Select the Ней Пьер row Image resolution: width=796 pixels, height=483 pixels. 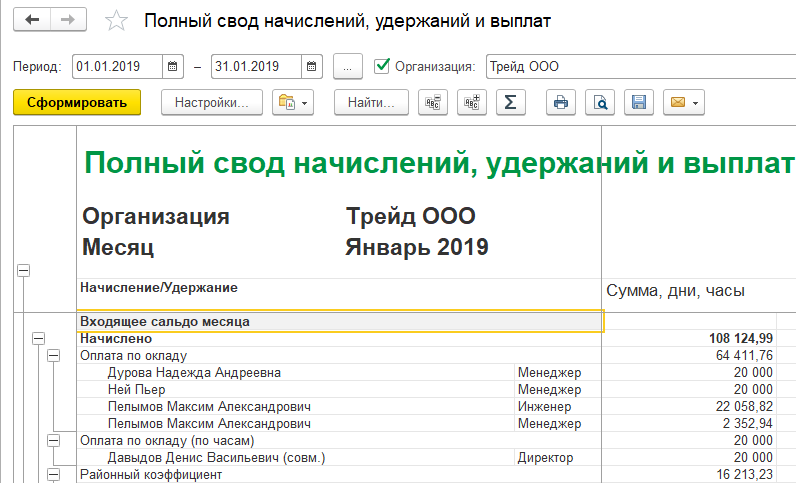[137, 390]
